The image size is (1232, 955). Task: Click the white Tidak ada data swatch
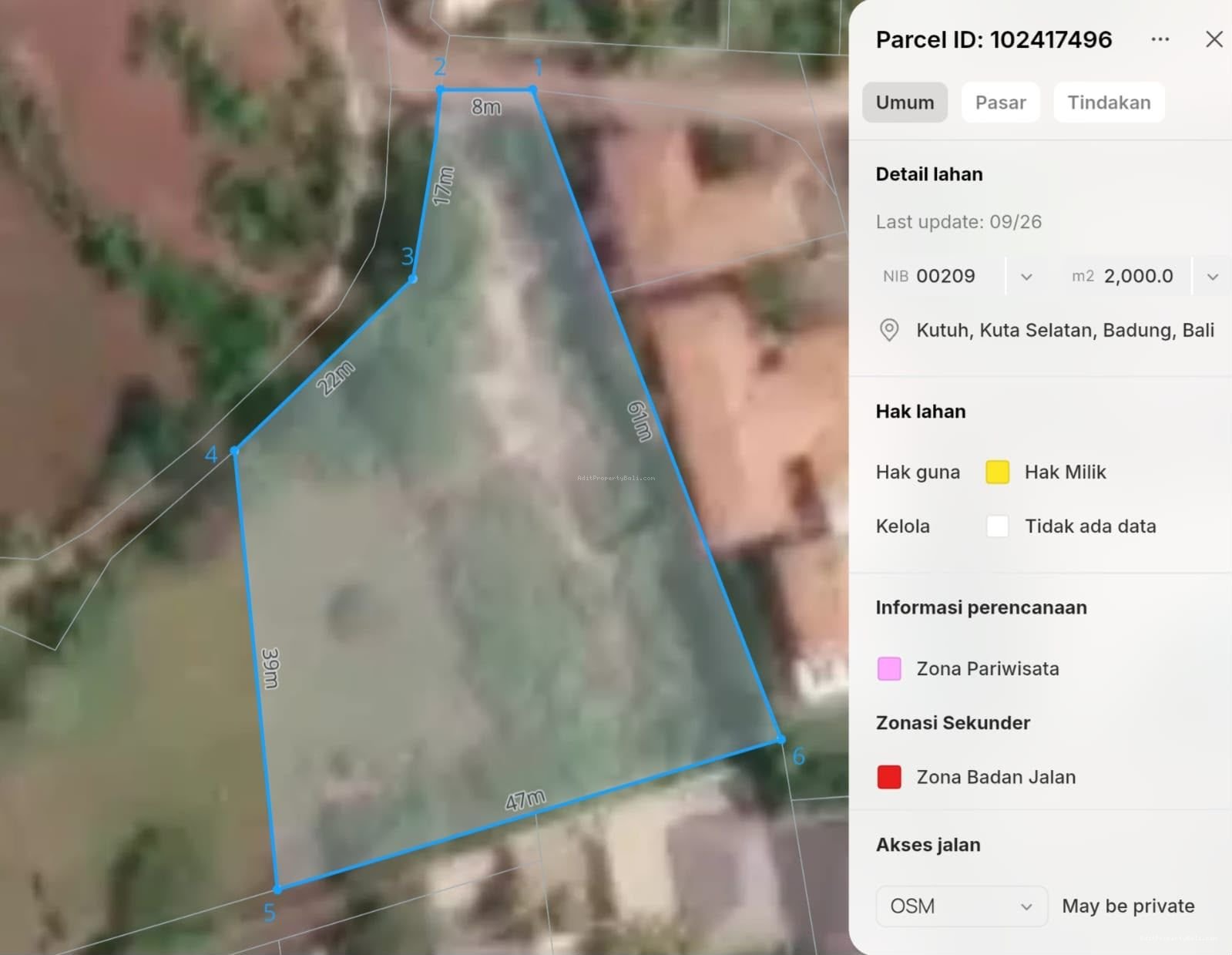point(998,526)
